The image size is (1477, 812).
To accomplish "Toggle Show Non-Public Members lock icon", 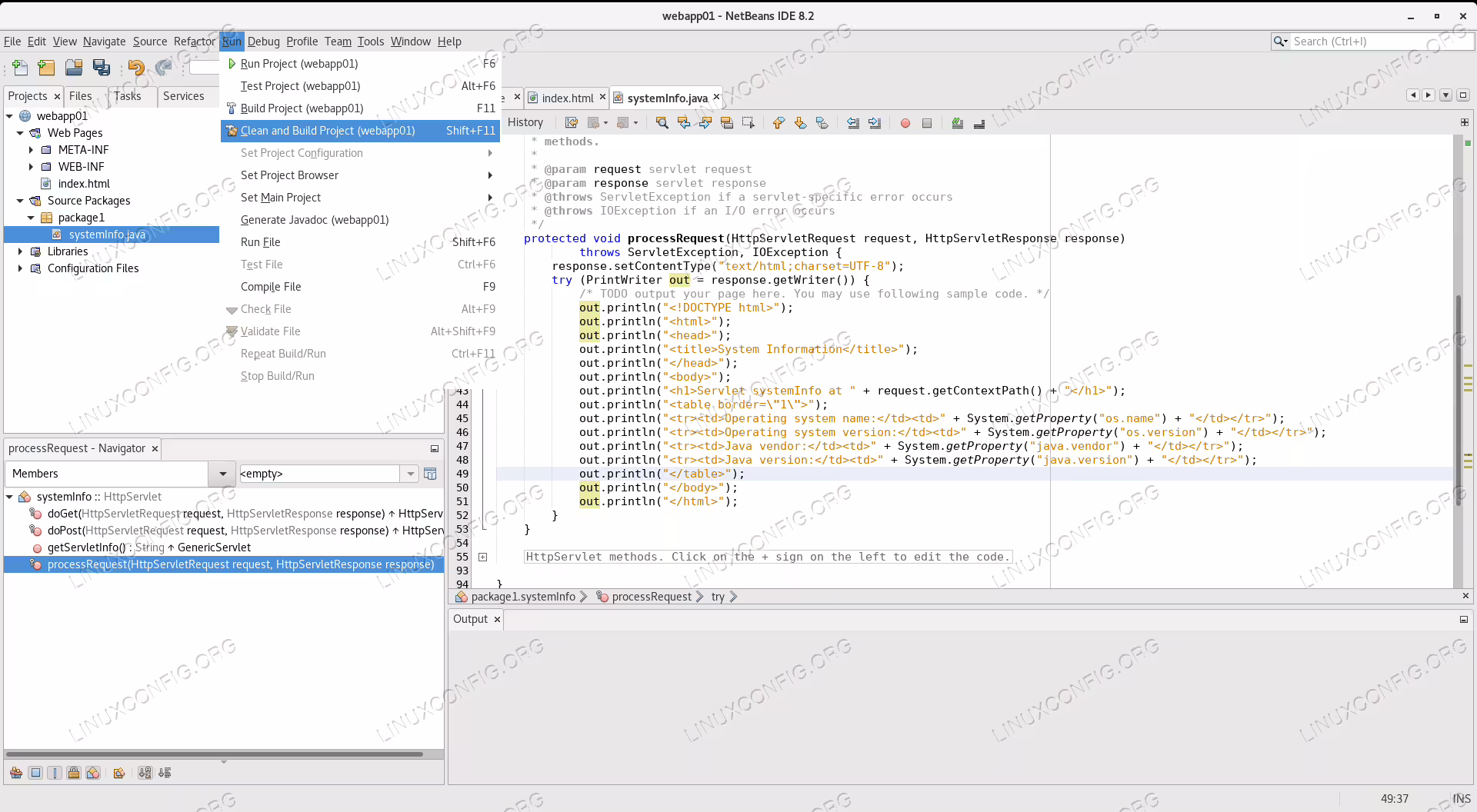I will tap(73, 773).
